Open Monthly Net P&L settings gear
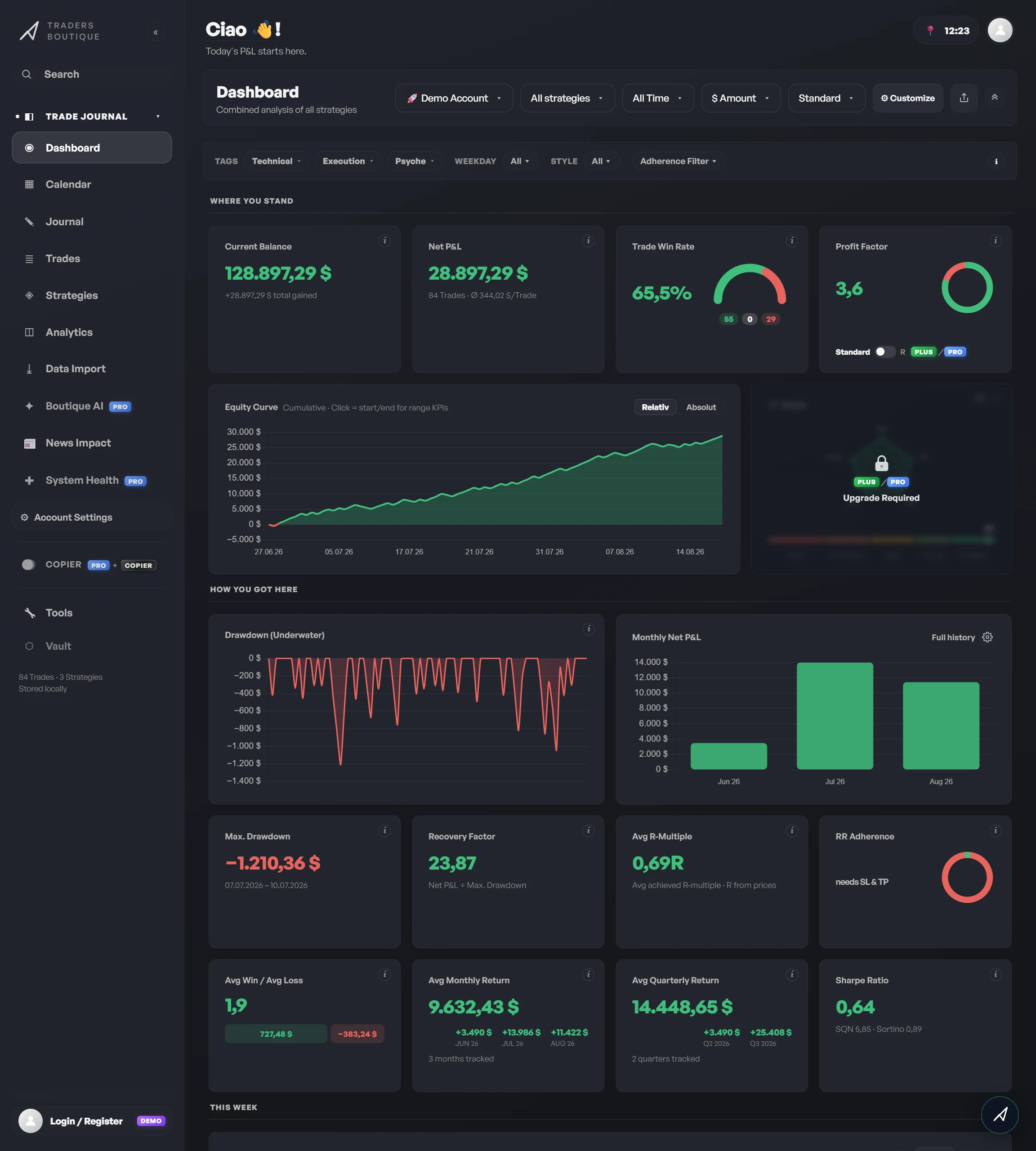This screenshot has width=1036, height=1151. point(987,637)
